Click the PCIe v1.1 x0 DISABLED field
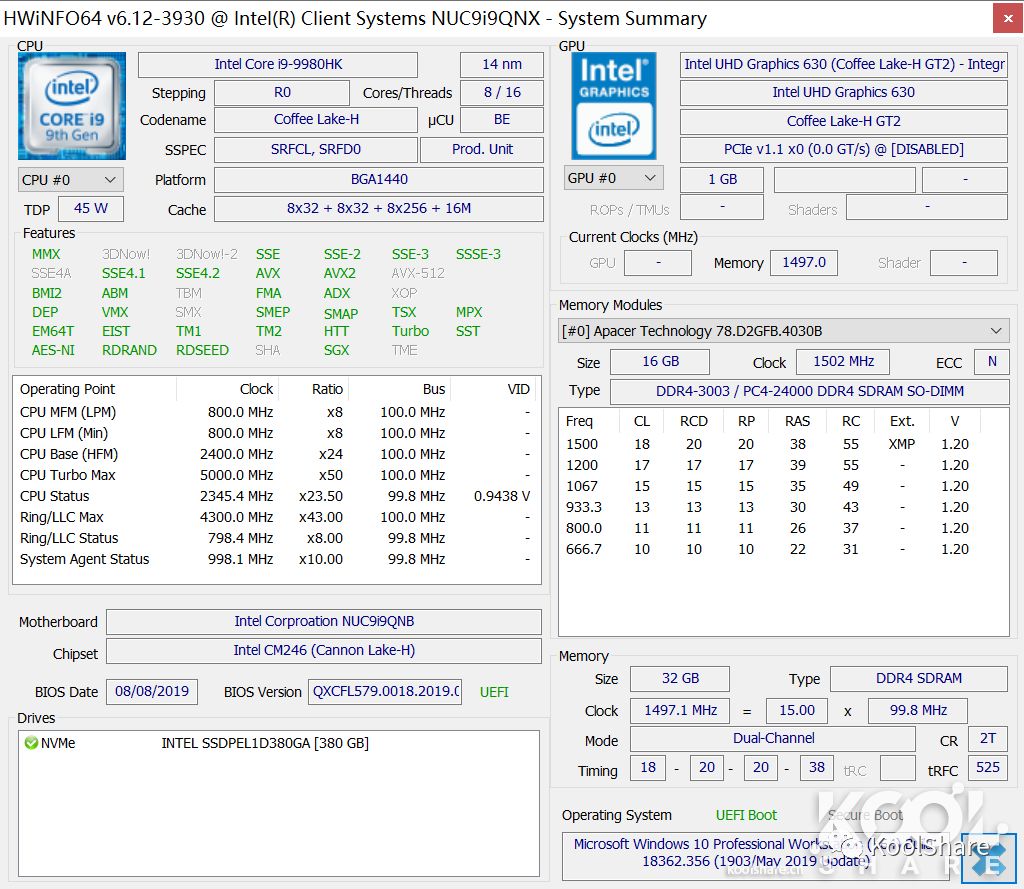1024x889 pixels. coord(844,150)
